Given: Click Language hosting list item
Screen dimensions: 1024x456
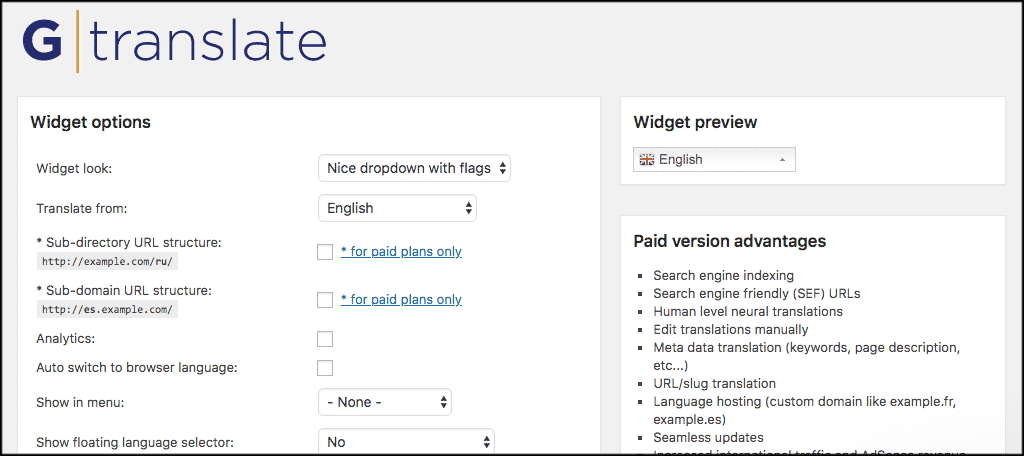Looking at the screenshot, I should coord(805,410).
